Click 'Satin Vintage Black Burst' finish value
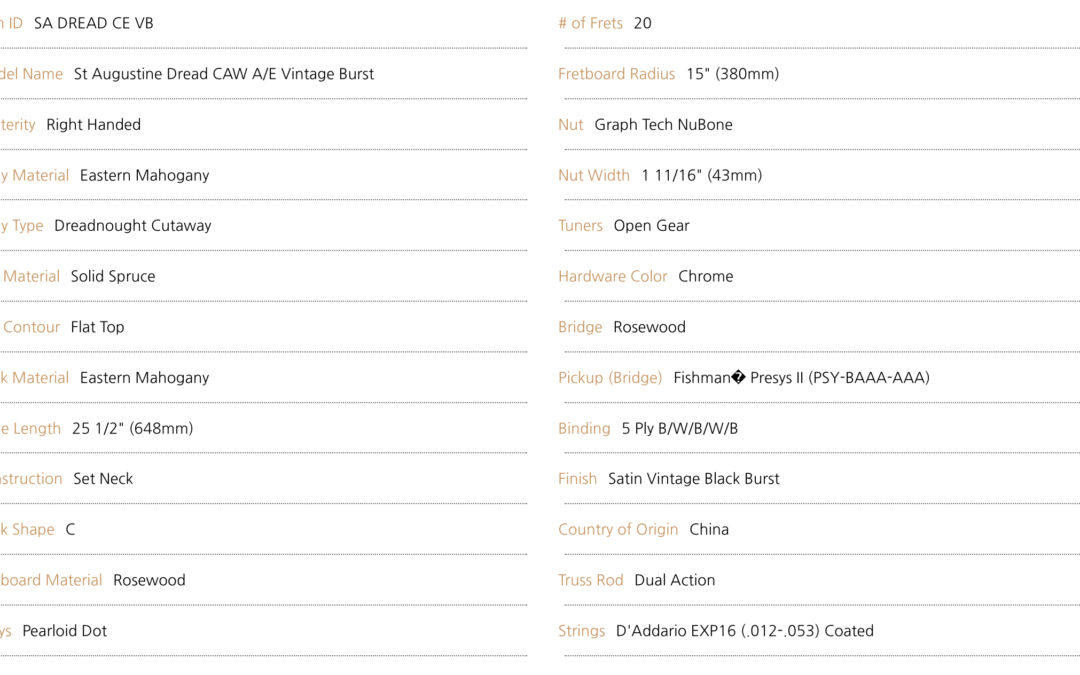The height and width of the screenshot is (675, 1080). pyautogui.click(x=694, y=479)
